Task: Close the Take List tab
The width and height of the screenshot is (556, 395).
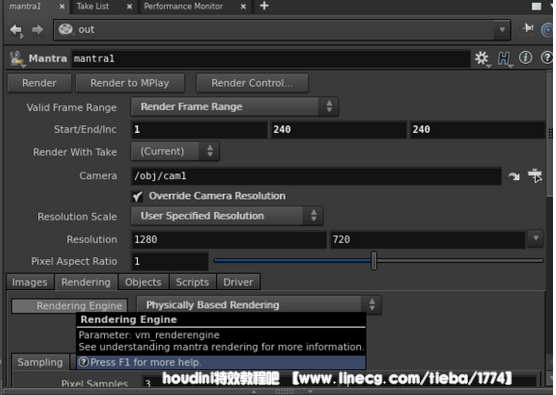Action: coord(129,7)
